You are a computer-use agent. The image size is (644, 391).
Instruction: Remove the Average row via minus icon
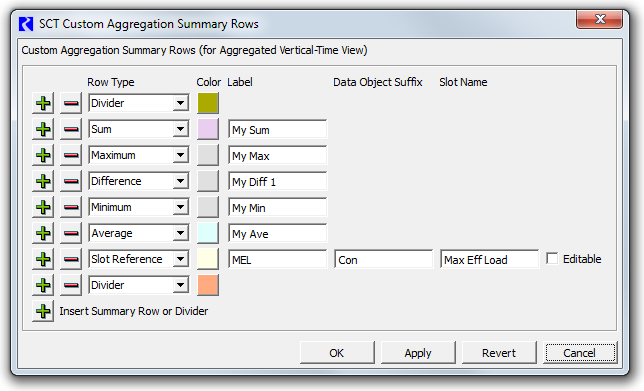click(x=71, y=233)
